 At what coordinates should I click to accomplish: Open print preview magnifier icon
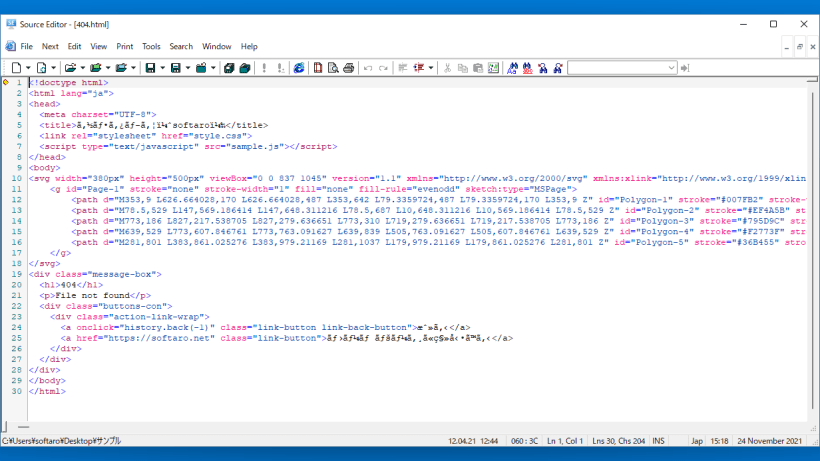pos(333,68)
